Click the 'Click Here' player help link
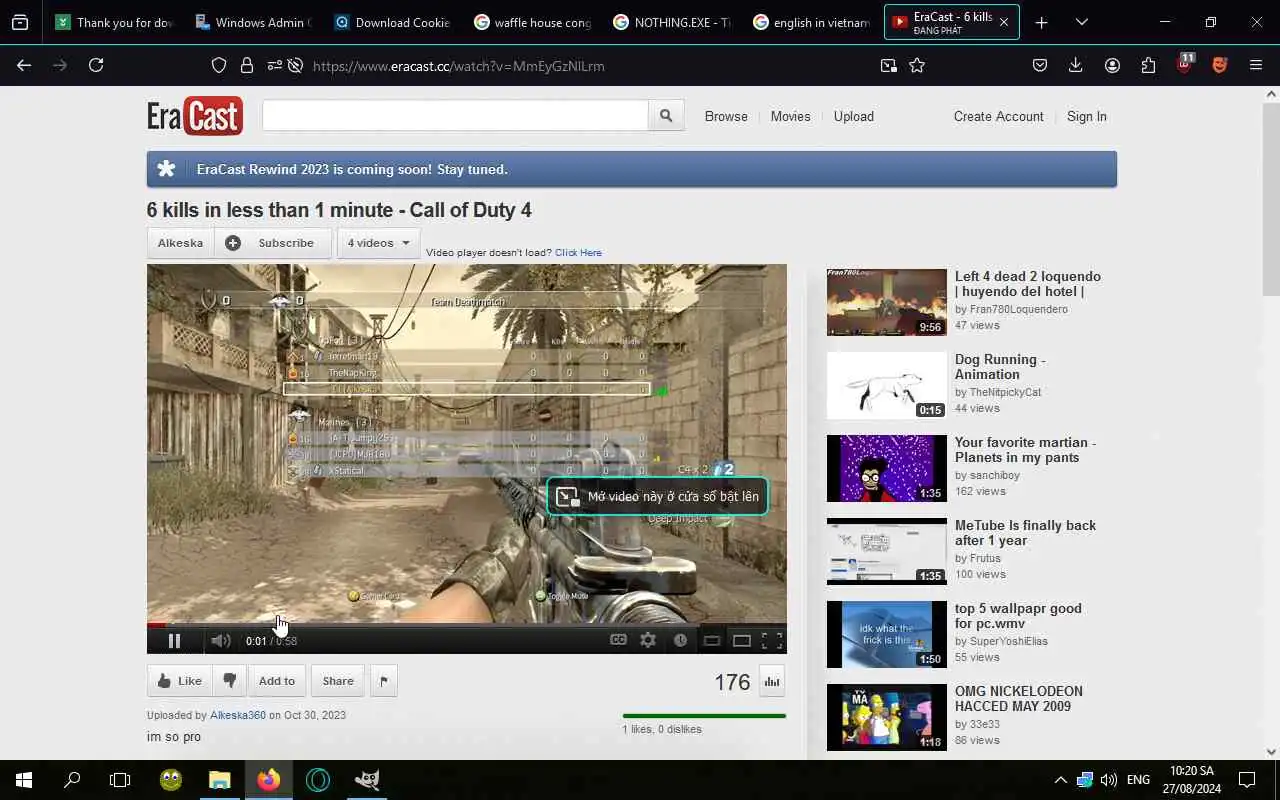1280x800 pixels. 578,253
